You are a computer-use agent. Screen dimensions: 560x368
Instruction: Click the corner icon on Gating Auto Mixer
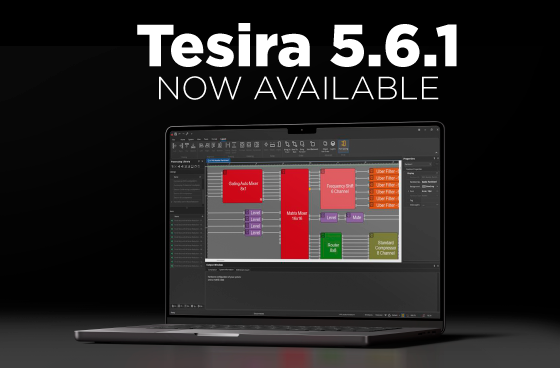click(225, 173)
